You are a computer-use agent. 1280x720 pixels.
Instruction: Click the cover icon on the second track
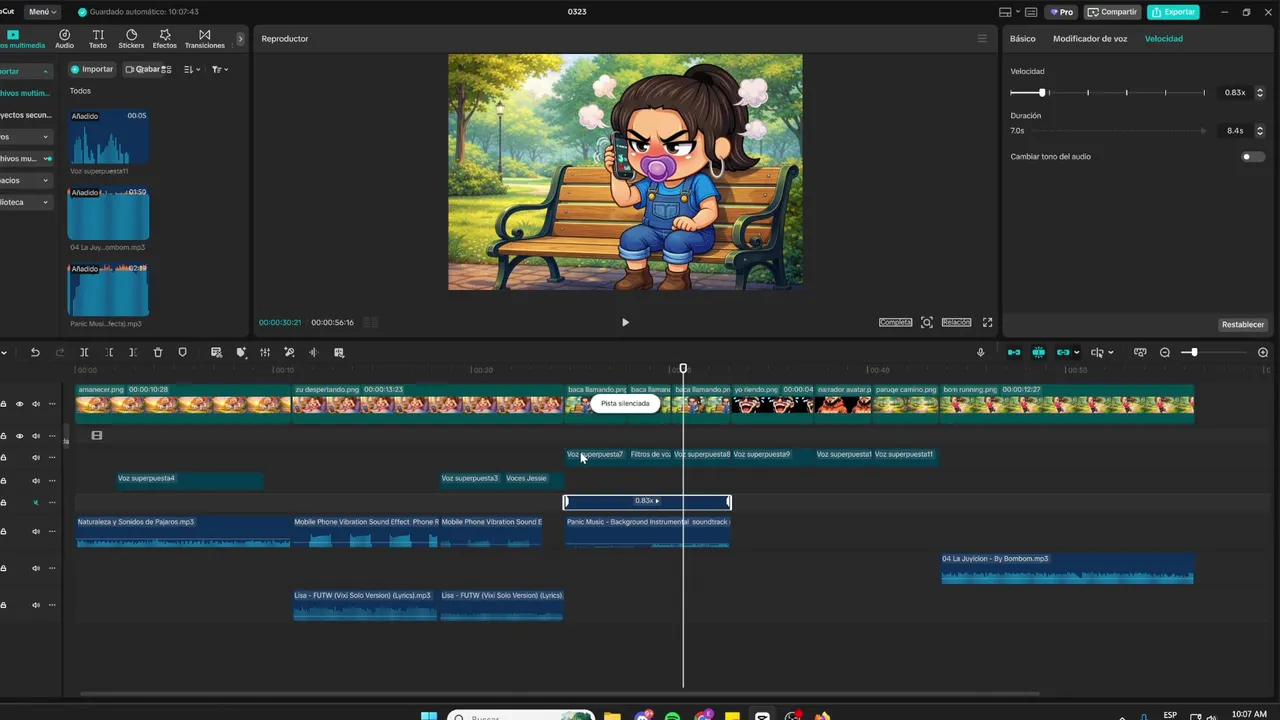click(x=97, y=436)
